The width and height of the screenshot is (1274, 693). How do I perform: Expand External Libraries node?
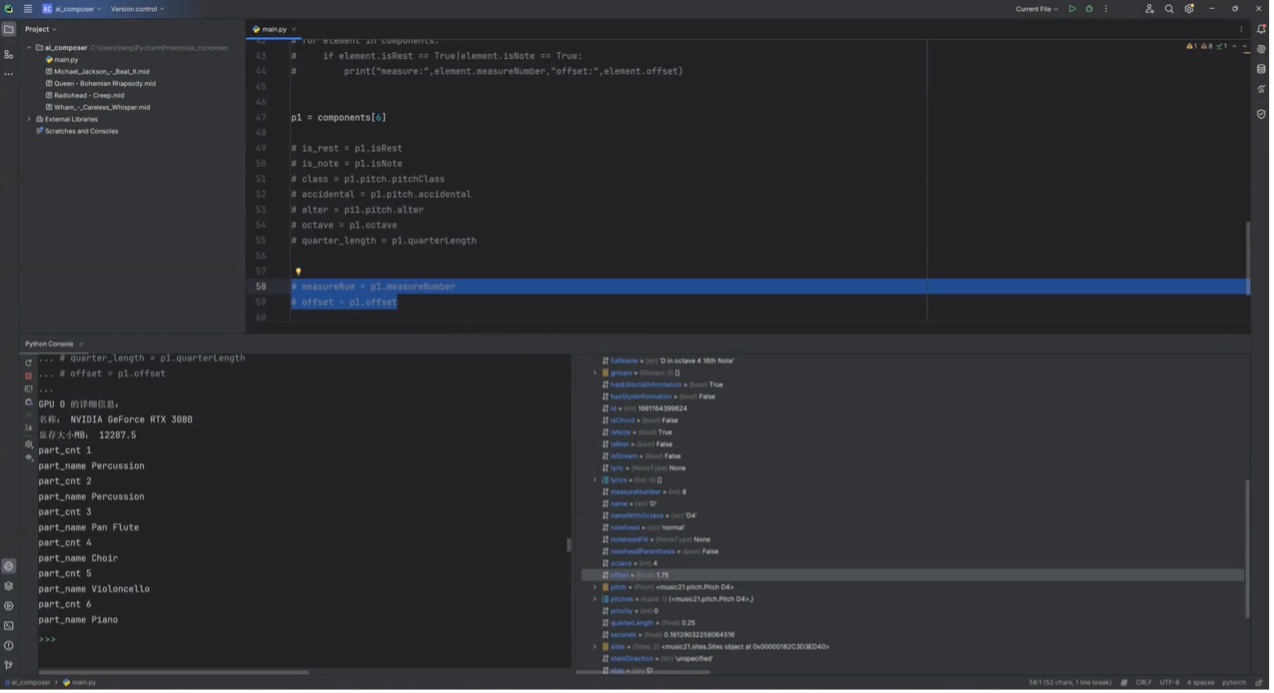(x=29, y=120)
